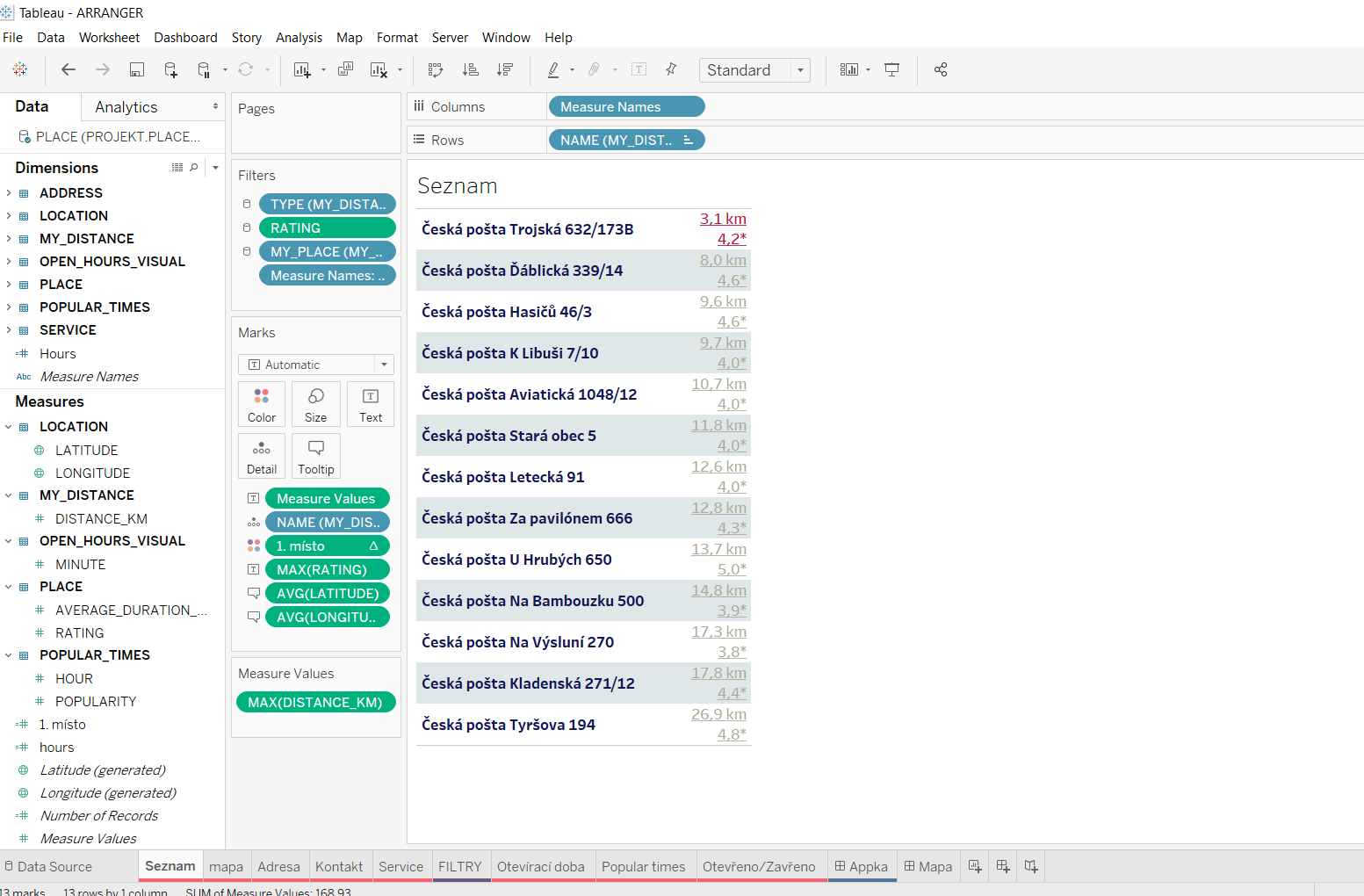Click the Swap rows and columns icon
The height and width of the screenshot is (896, 1364).
tap(436, 69)
